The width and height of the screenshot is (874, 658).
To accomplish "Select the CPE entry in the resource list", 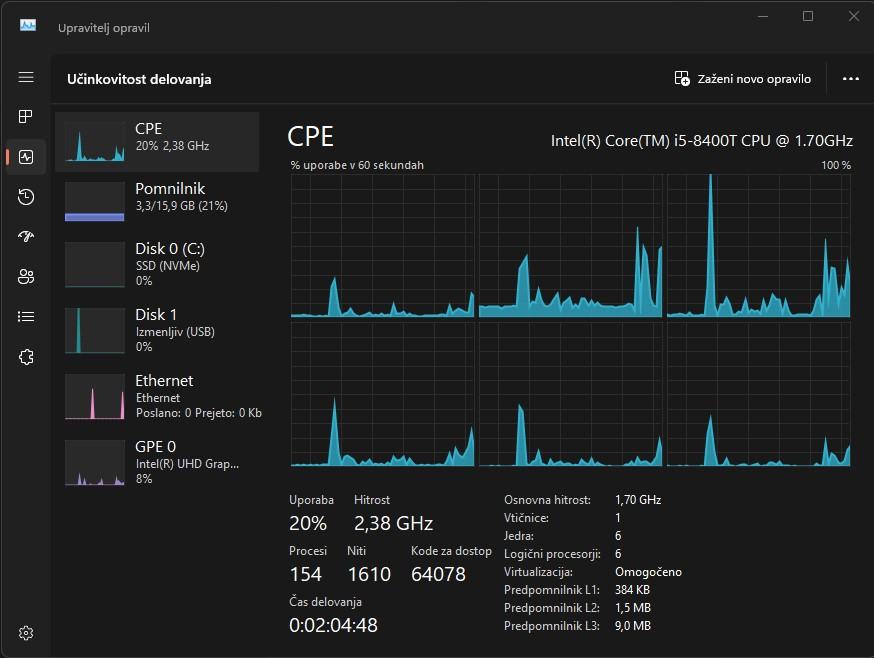I will (x=157, y=142).
